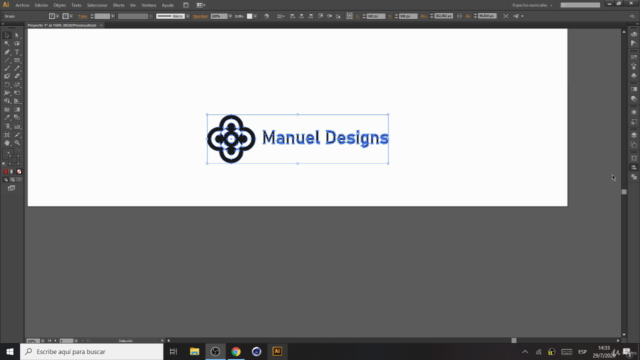The image size is (640, 360).
Task: Activate Draw Behind mode
Action: (x=12, y=180)
